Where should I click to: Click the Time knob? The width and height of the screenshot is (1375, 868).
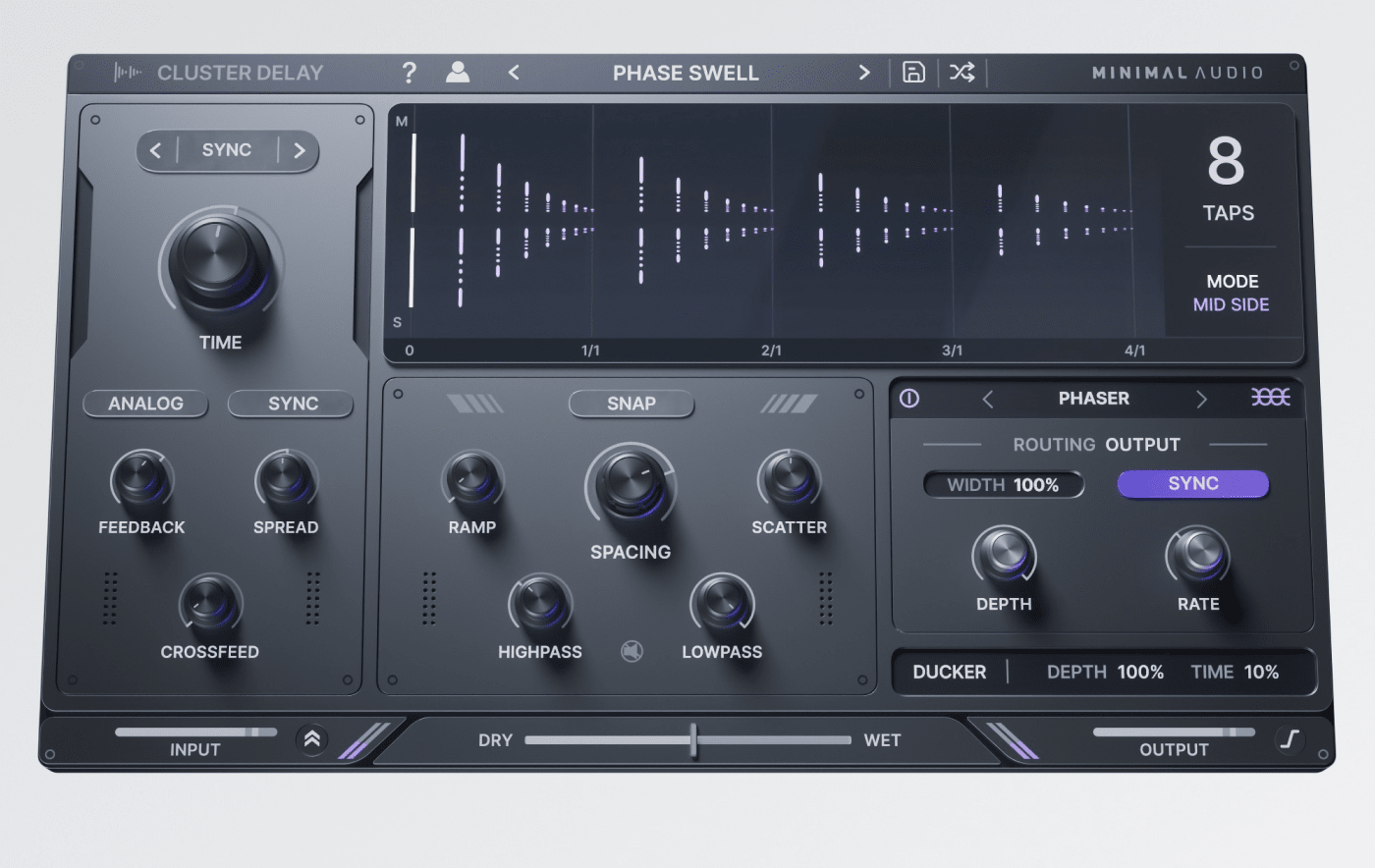point(220,260)
